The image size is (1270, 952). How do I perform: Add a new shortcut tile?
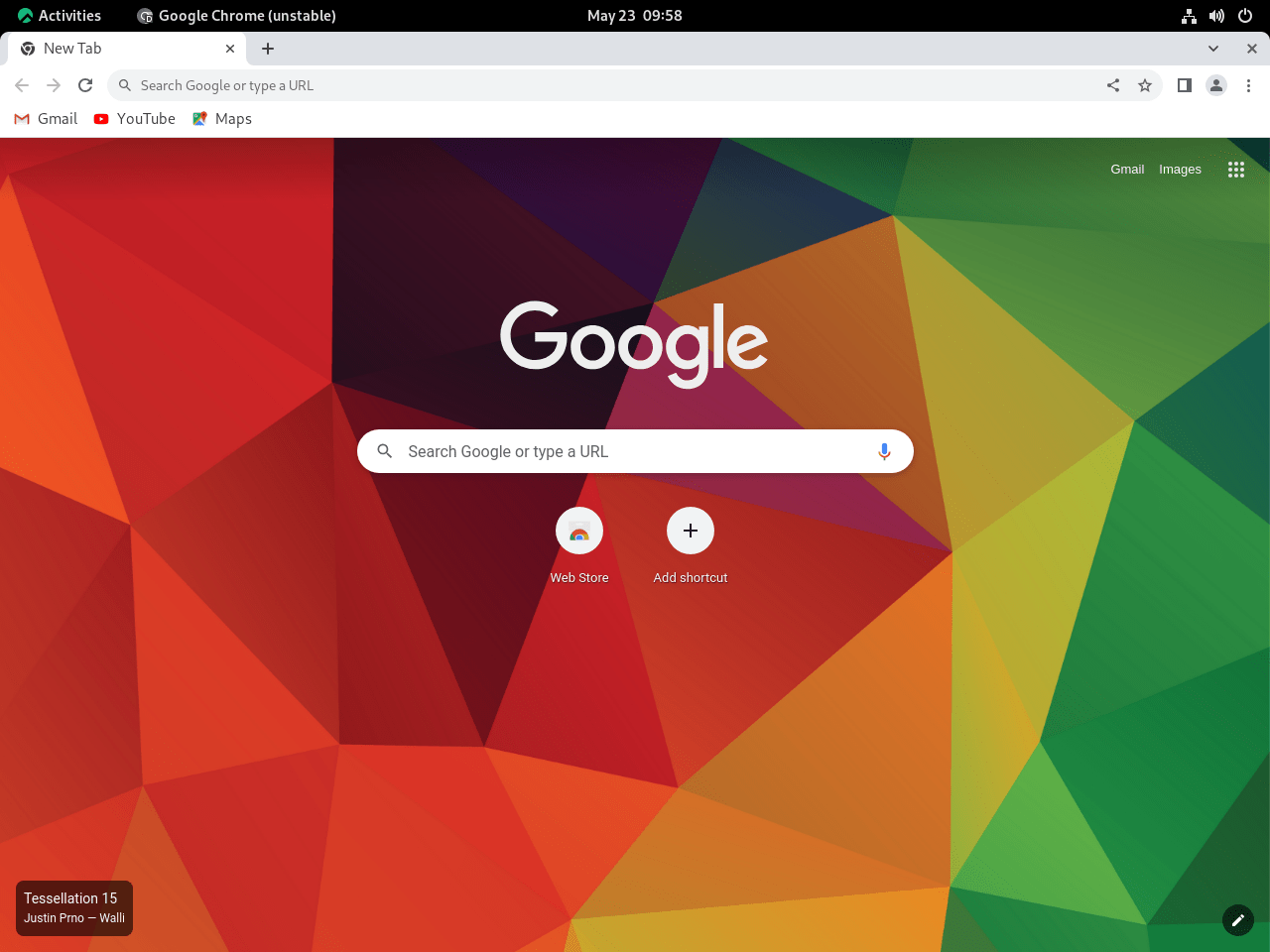click(x=691, y=546)
